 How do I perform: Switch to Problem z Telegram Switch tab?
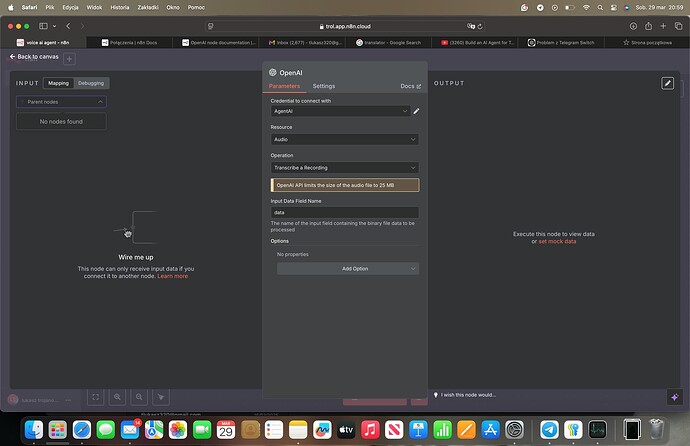click(561, 43)
